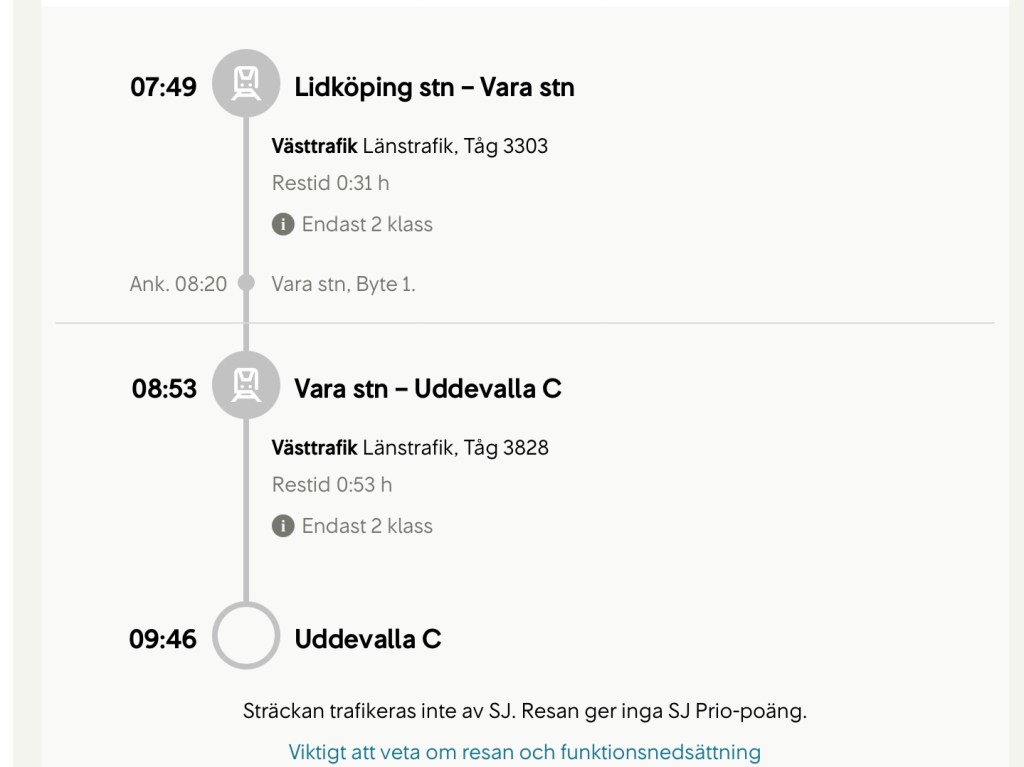Select the 'Lidköping stn – Vara stn' heading

point(434,87)
